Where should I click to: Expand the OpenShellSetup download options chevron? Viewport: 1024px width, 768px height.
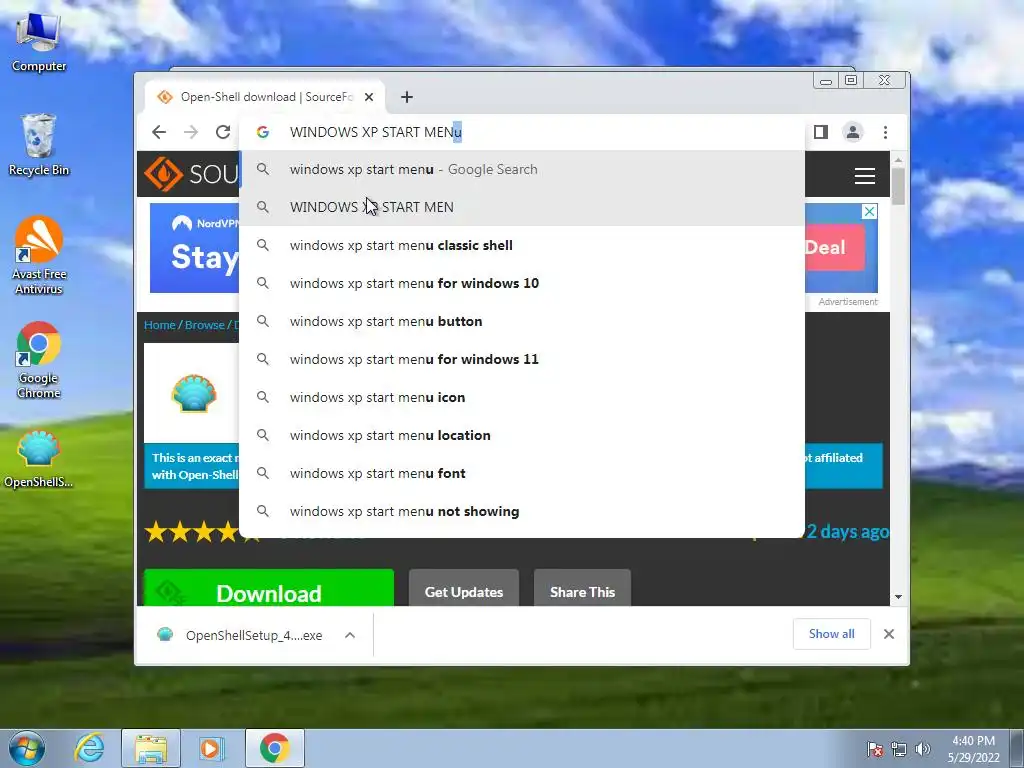pos(350,635)
